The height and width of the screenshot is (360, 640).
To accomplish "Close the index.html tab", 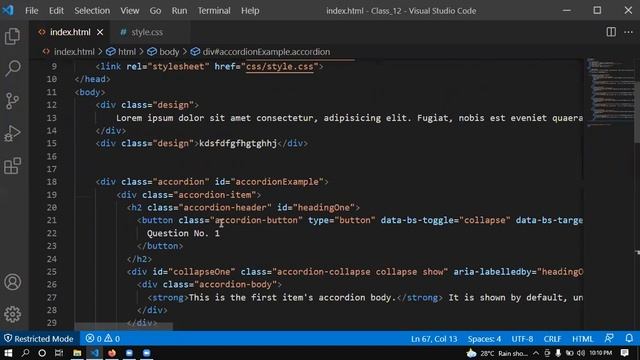I will [100, 32].
